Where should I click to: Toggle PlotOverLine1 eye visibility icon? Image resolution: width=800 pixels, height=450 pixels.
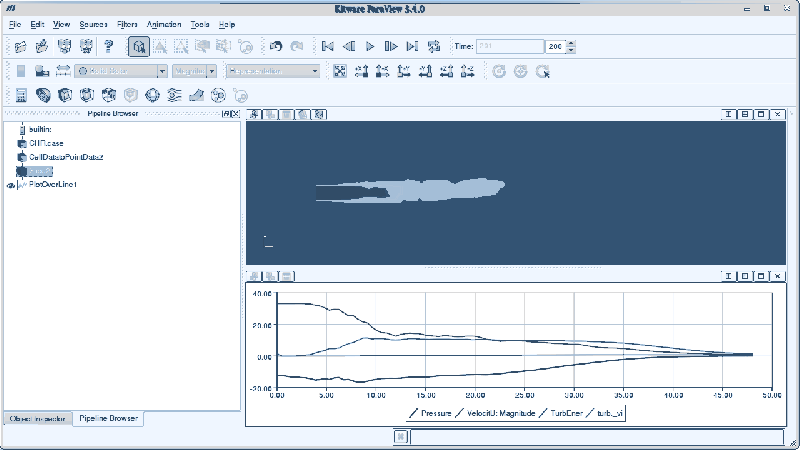11,185
